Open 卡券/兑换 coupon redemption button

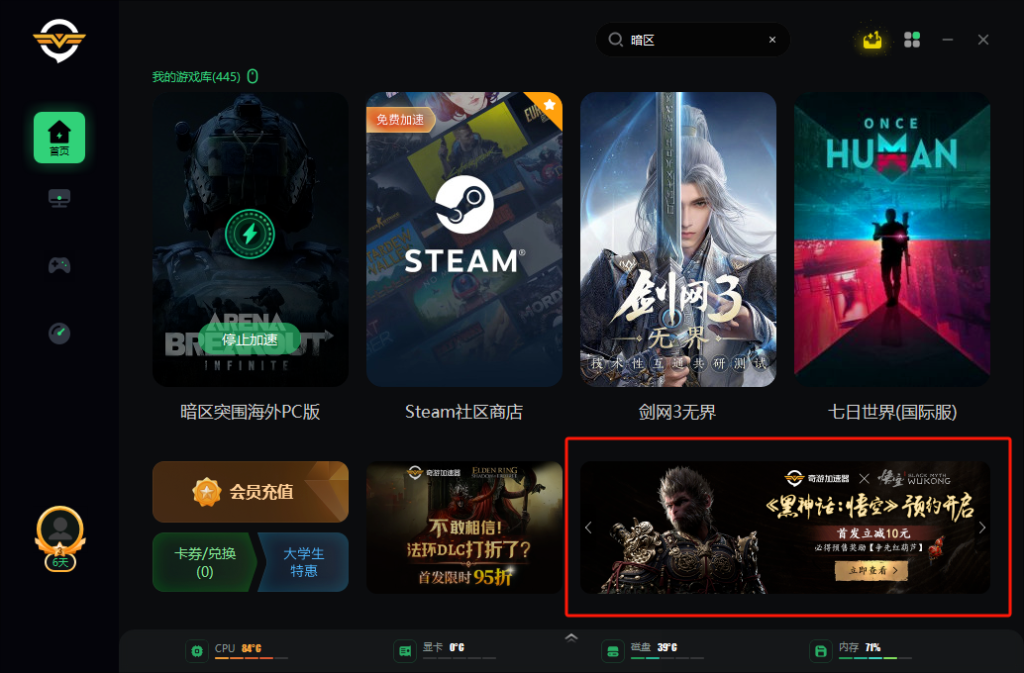(205, 562)
